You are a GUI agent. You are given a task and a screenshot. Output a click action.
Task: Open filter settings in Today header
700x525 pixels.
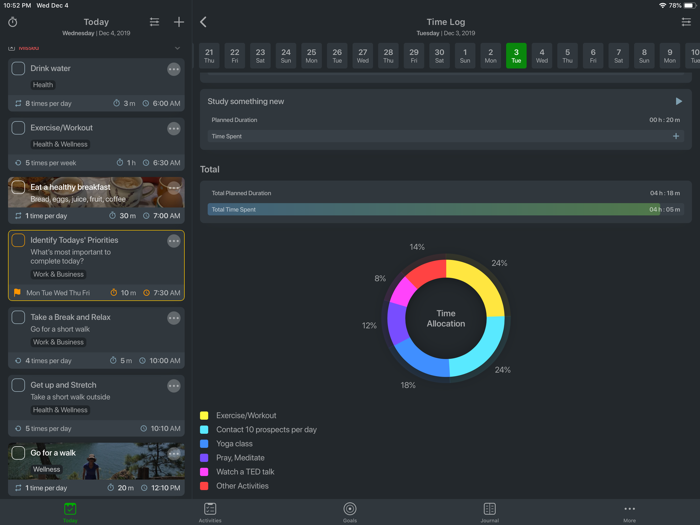[x=154, y=22]
